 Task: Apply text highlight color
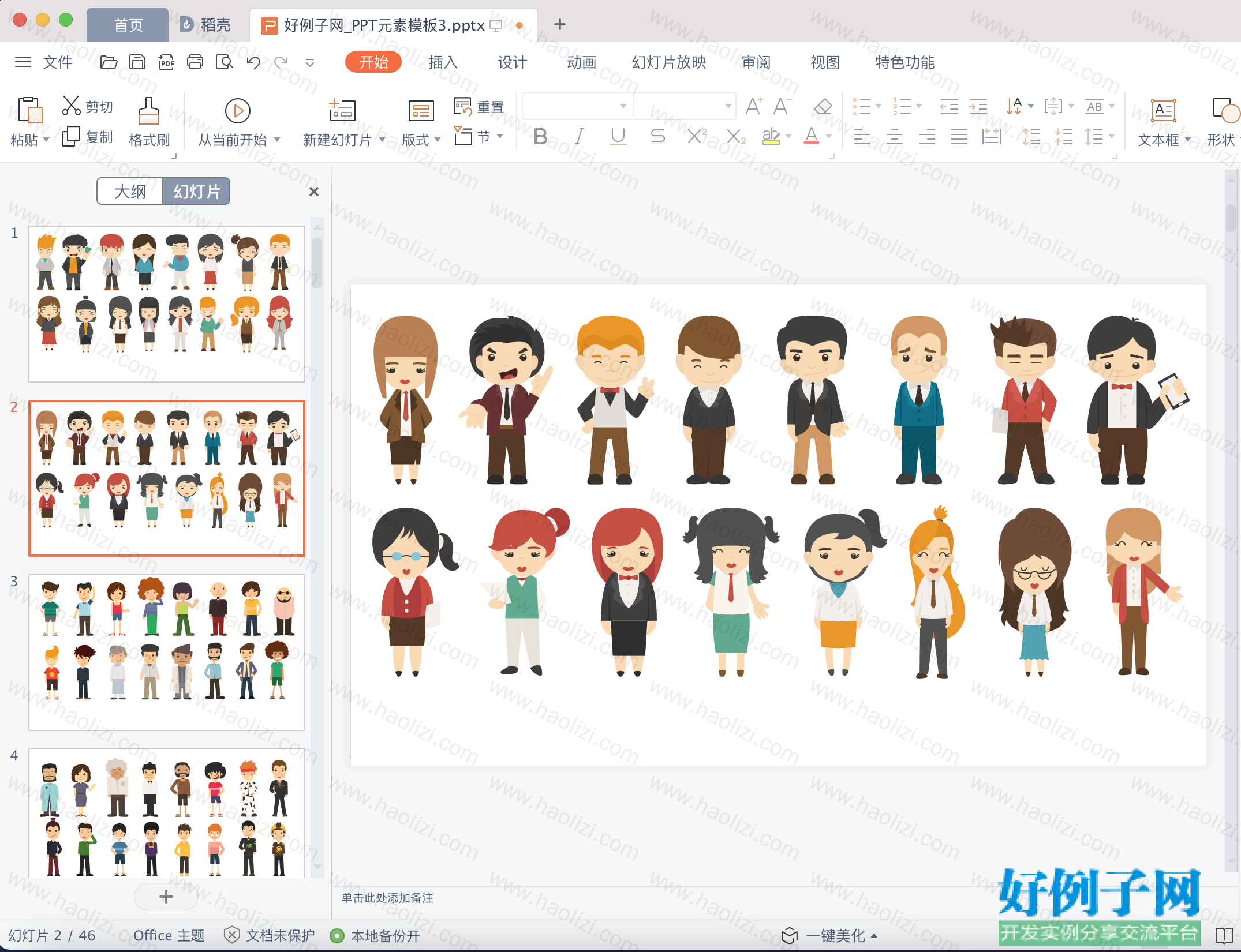[771, 137]
